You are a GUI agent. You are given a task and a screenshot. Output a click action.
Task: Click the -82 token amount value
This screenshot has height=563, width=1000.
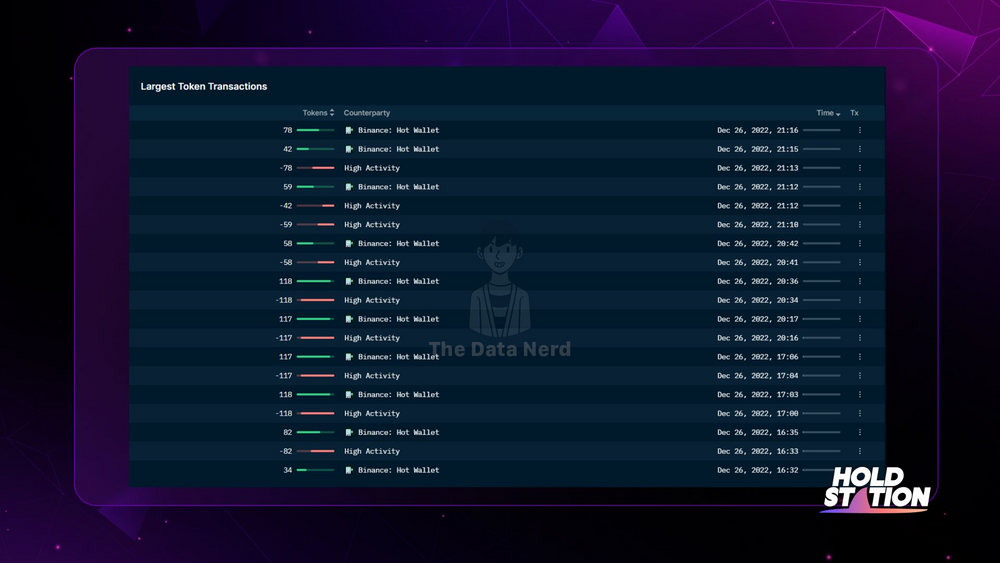[x=286, y=451]
